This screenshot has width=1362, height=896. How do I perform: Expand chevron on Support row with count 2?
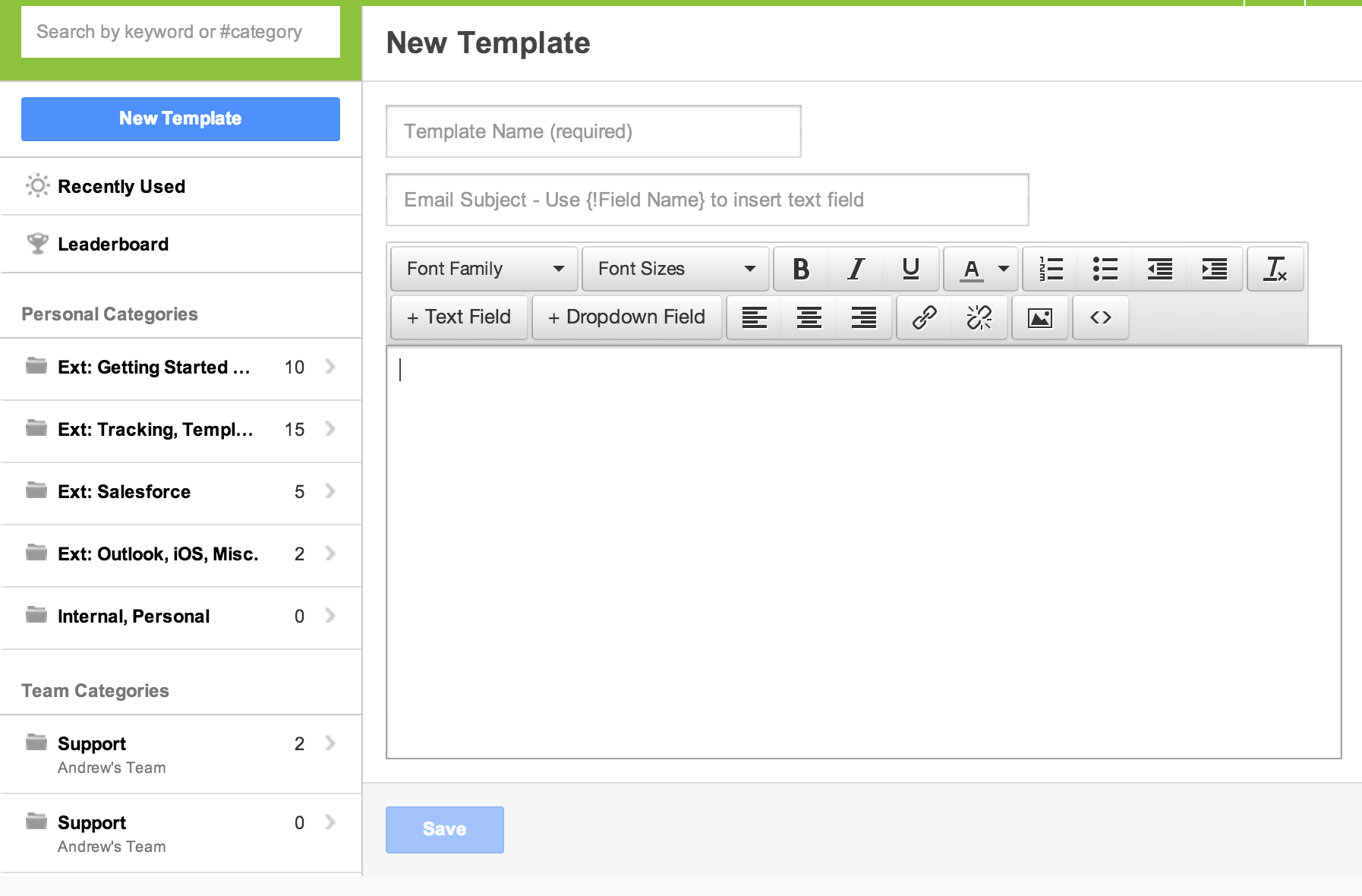[x=330, y=743]
